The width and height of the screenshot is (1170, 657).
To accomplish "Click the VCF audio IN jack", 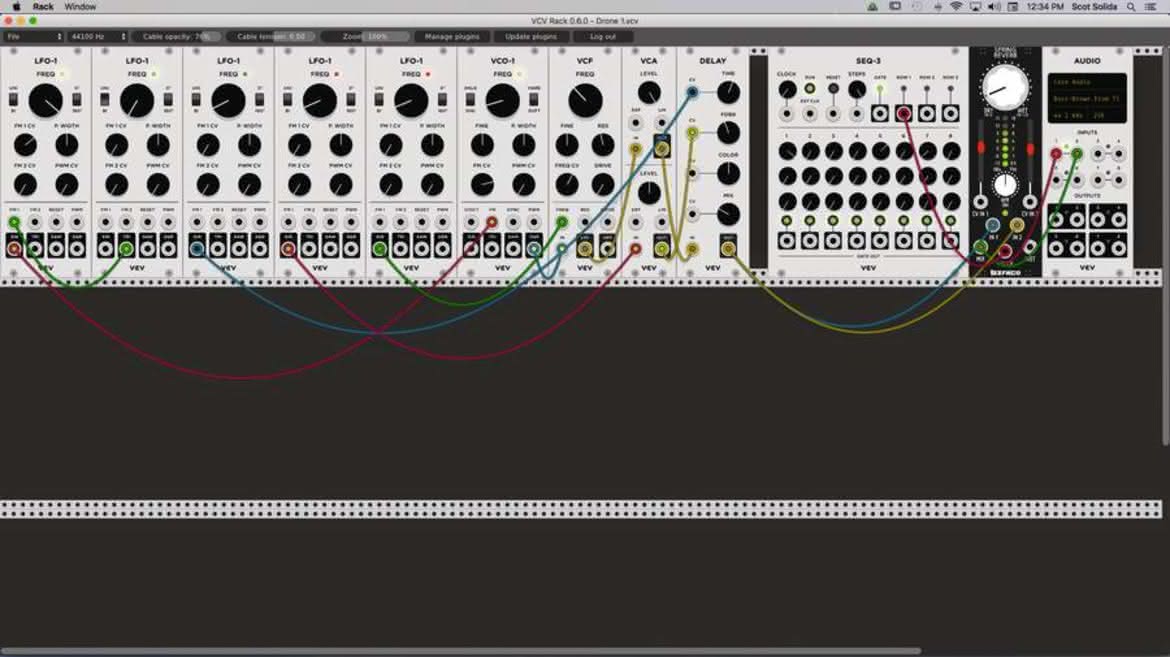I will click(563, 249).
